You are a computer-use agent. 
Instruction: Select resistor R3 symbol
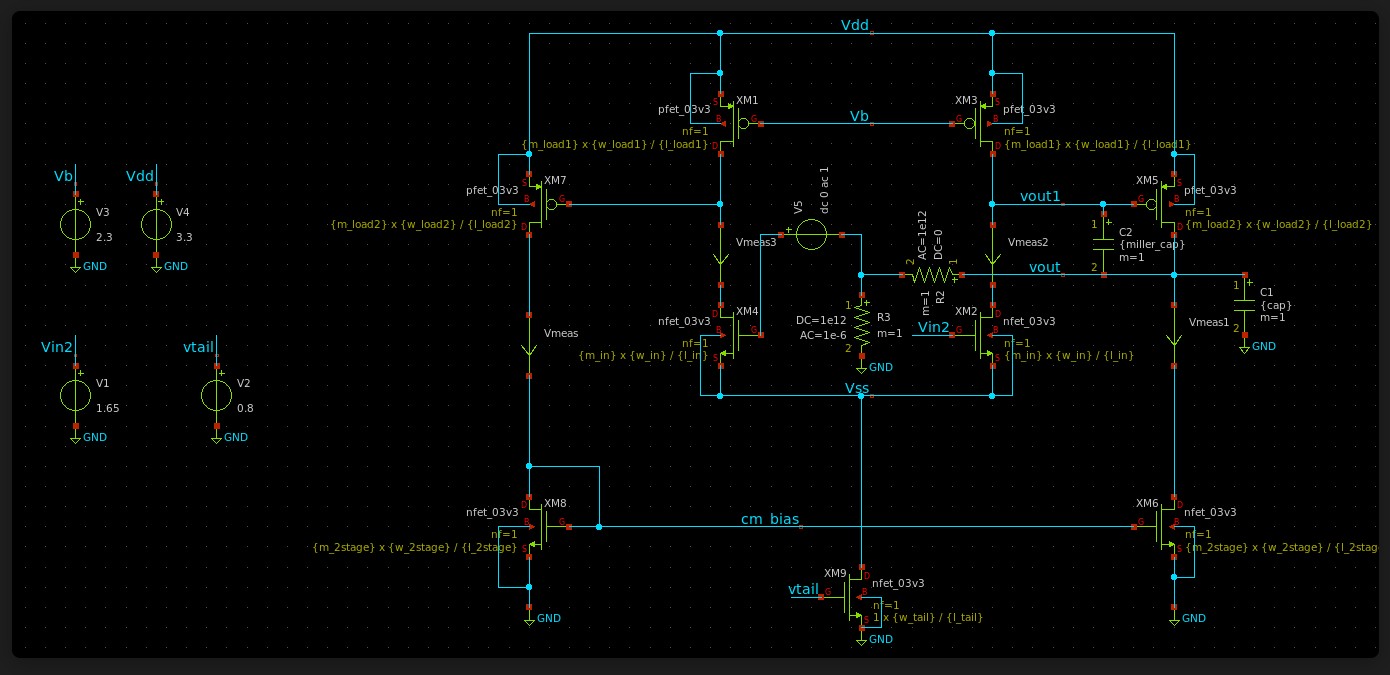pos(861,325)
